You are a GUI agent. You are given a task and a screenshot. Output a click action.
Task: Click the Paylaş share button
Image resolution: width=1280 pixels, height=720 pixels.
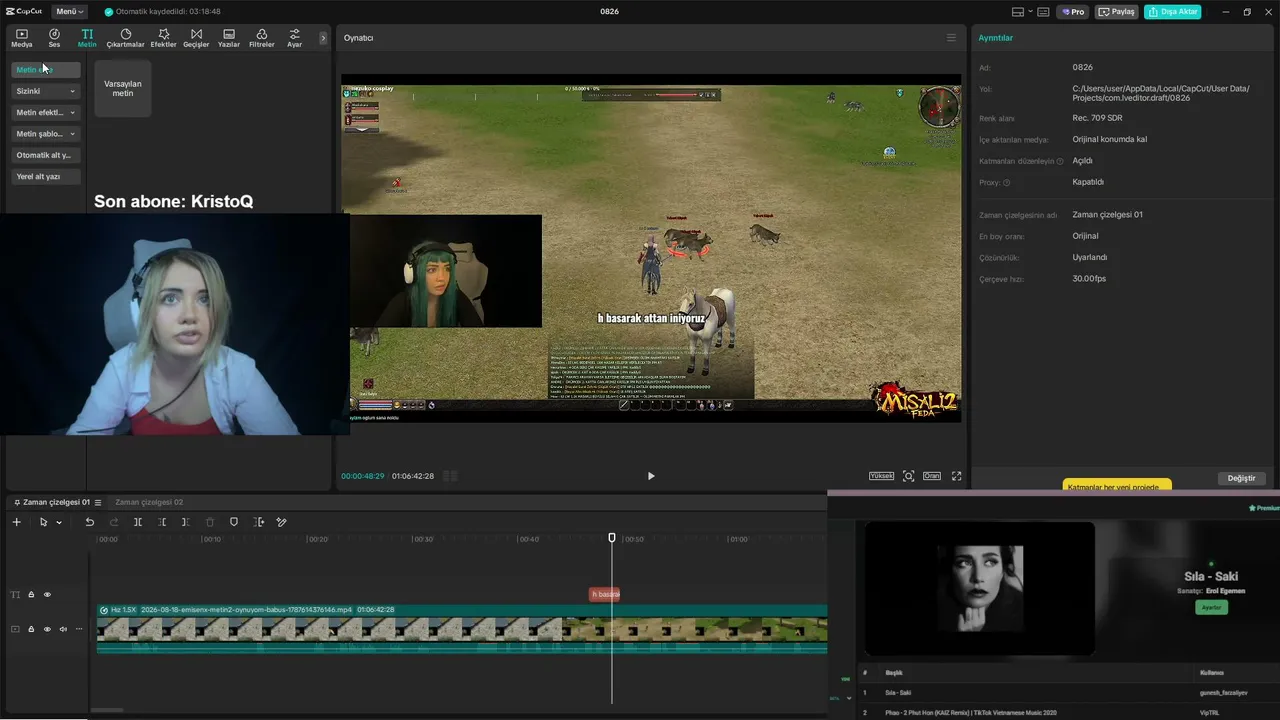(1117, 12)
